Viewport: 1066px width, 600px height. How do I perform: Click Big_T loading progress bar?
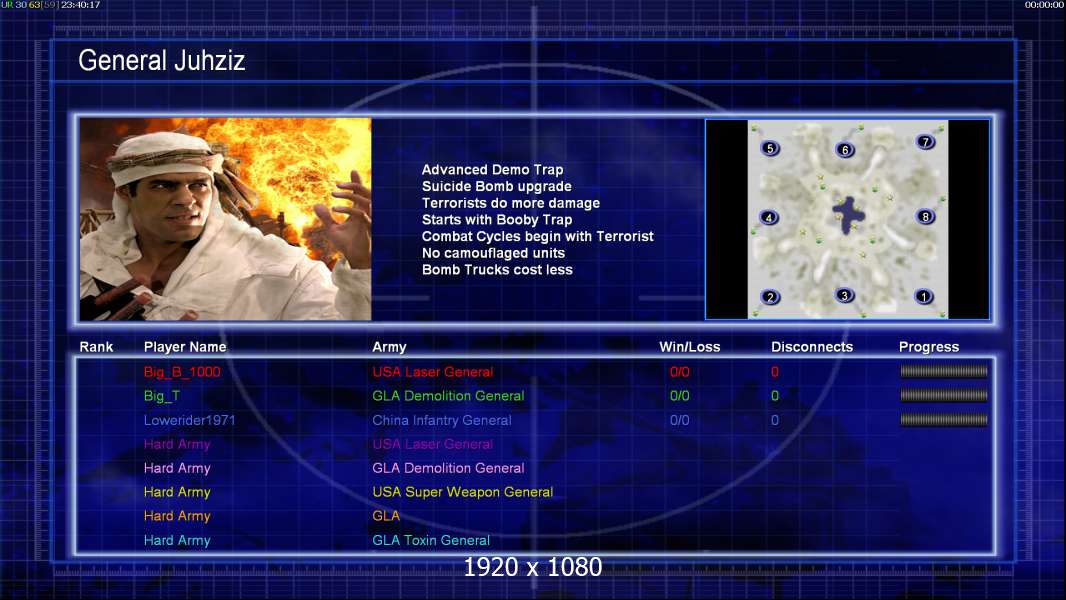(944, 395)
